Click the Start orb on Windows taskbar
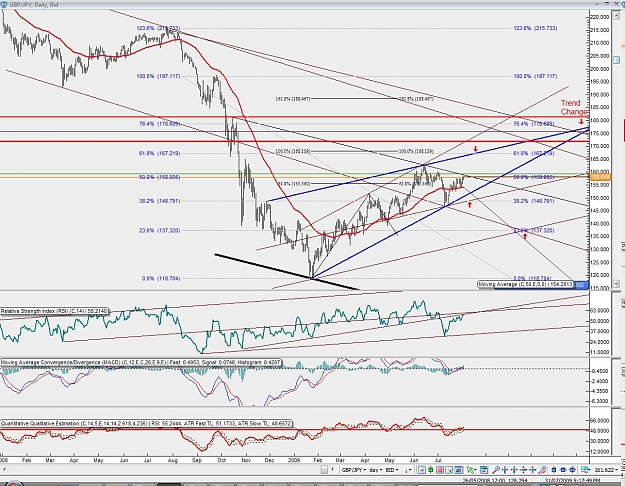Viewport: 625px width, 486px height. click(x=12, y=484)
